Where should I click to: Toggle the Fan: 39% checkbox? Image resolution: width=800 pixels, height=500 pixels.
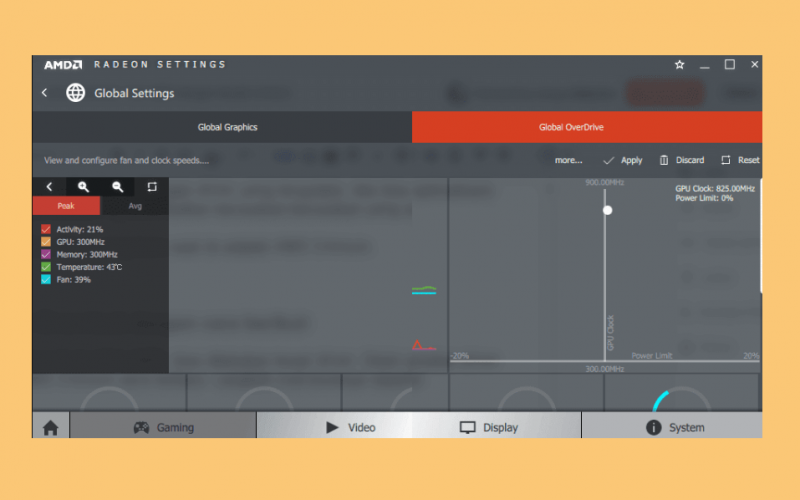[46, 280]
